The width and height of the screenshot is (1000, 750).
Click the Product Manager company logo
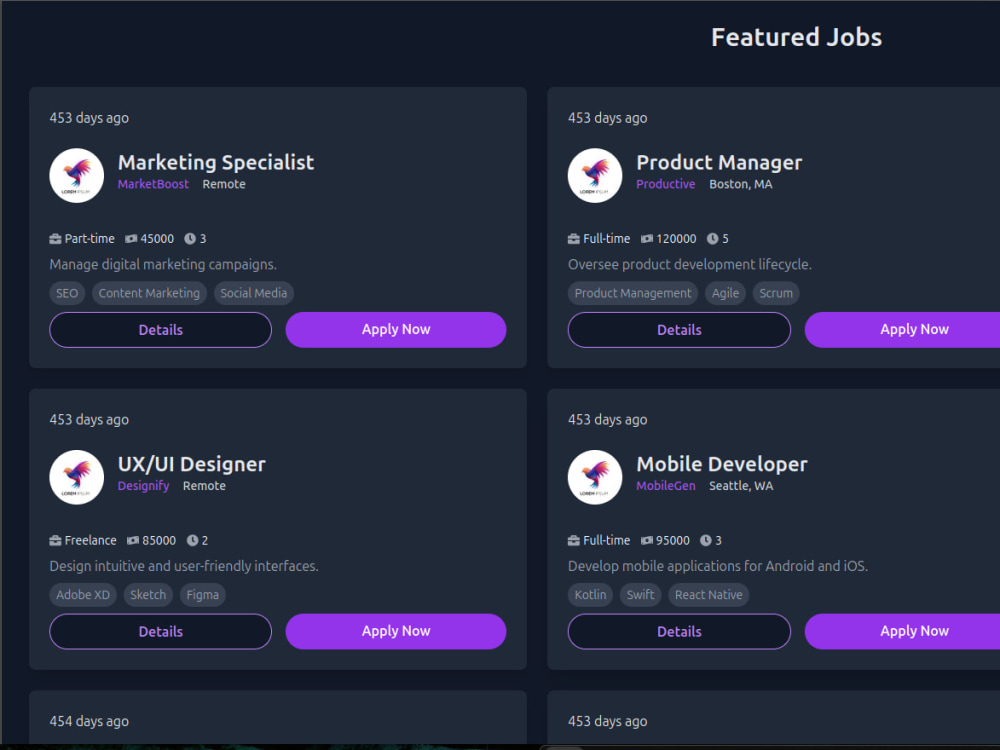595,175
